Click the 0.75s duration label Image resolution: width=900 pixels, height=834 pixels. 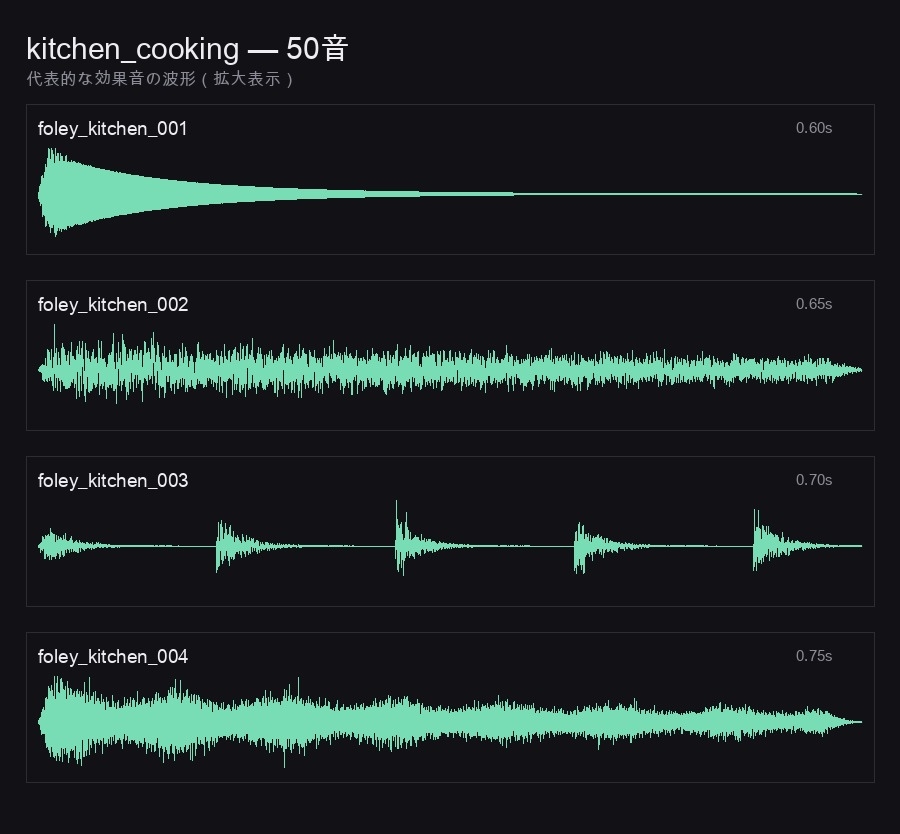813,656
